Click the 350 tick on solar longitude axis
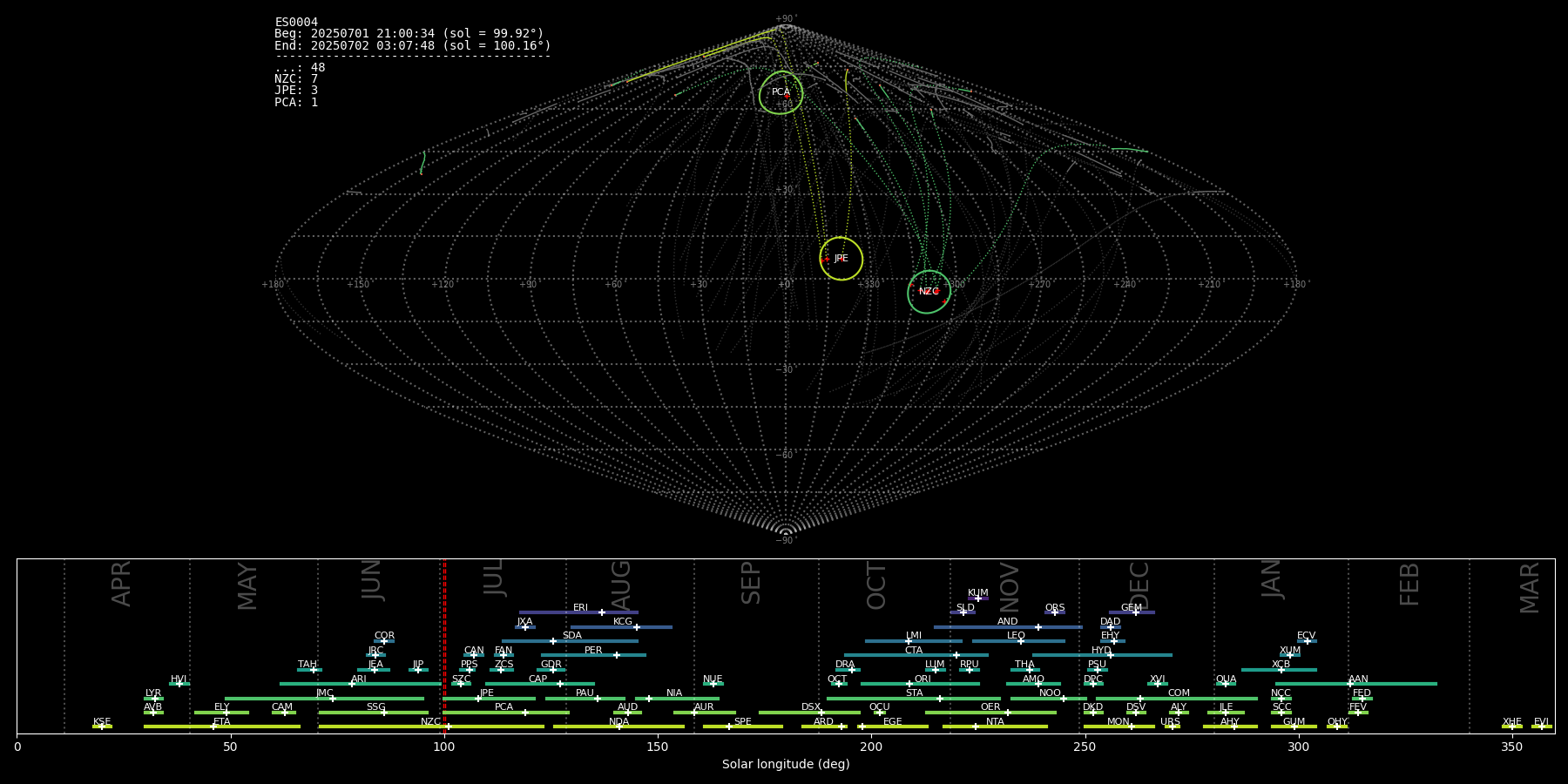1568x784 pixels. (x=1511, y=747)
